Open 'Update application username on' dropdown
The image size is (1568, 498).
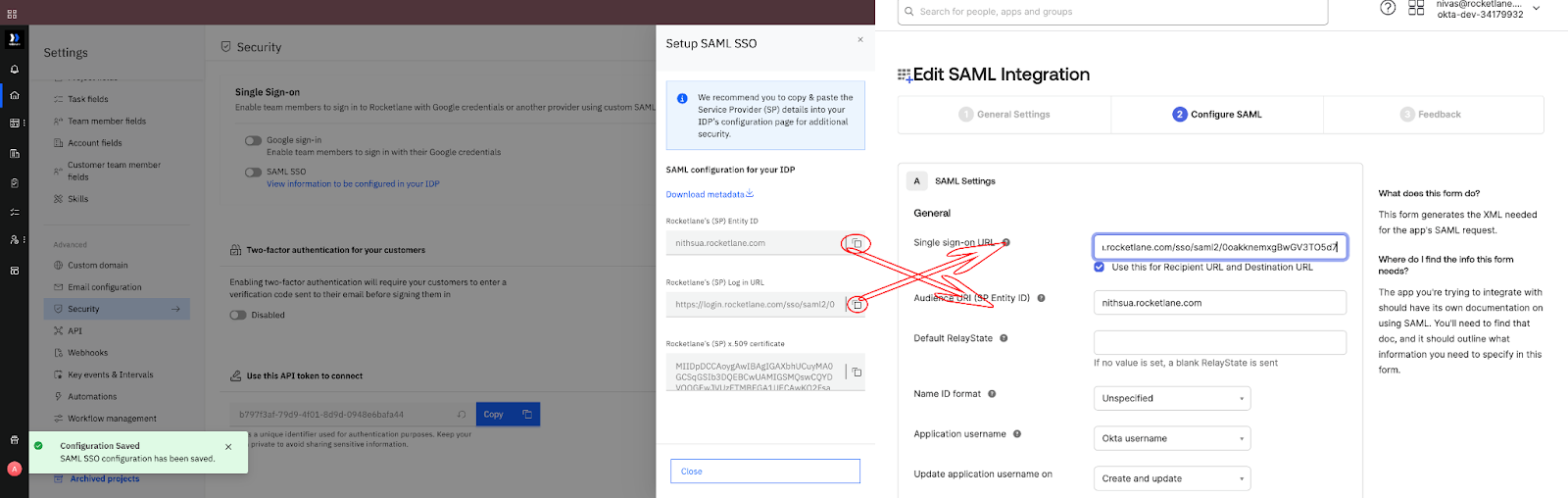[1172, 478]
